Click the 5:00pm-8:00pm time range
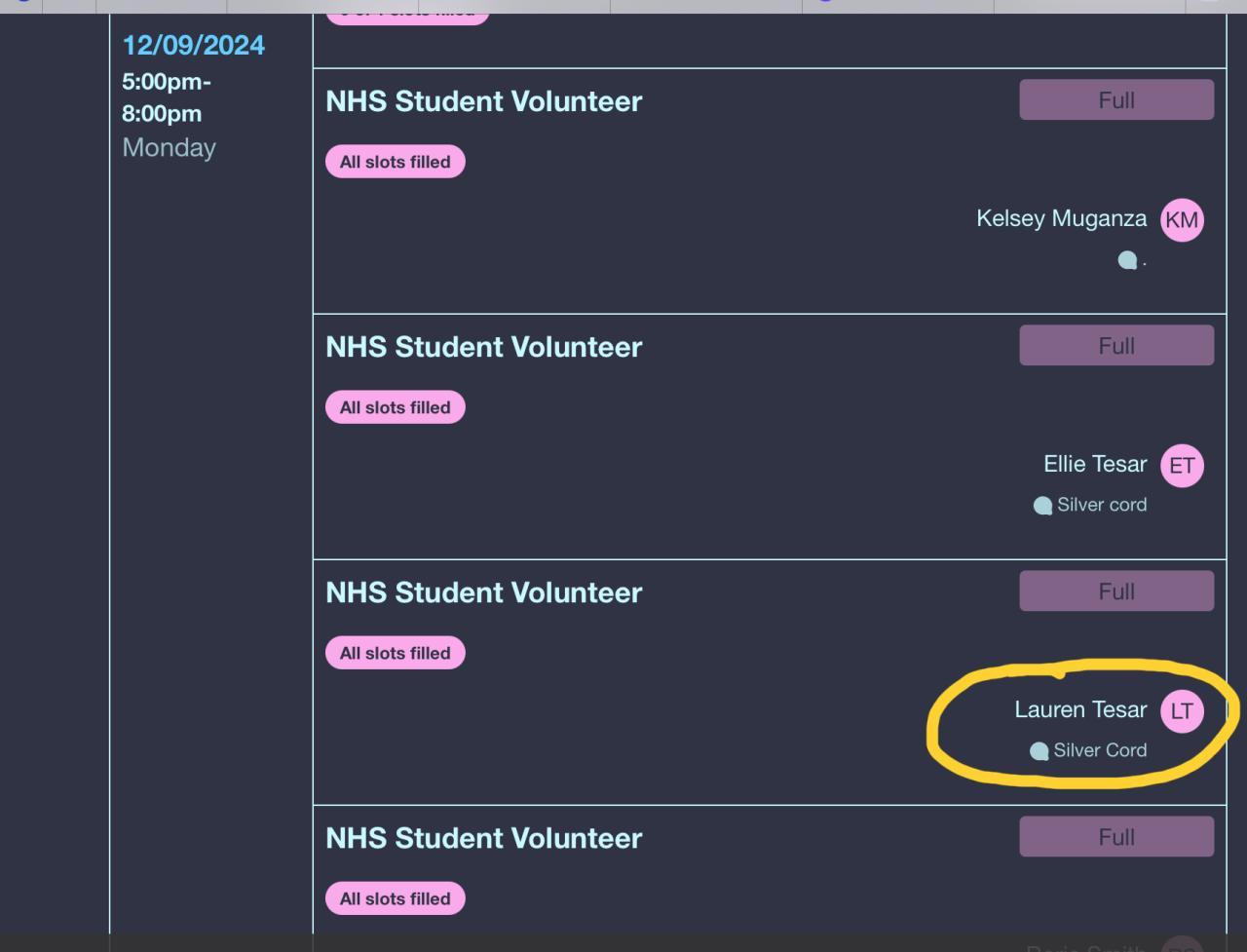1247x952 pixels. 166,97
